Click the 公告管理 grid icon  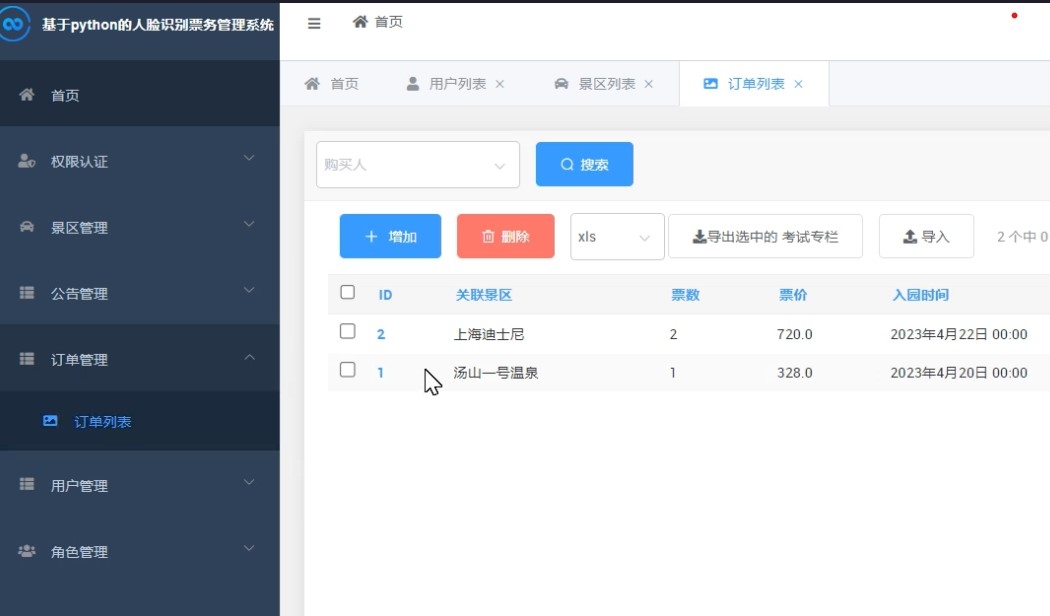(24, 293)
